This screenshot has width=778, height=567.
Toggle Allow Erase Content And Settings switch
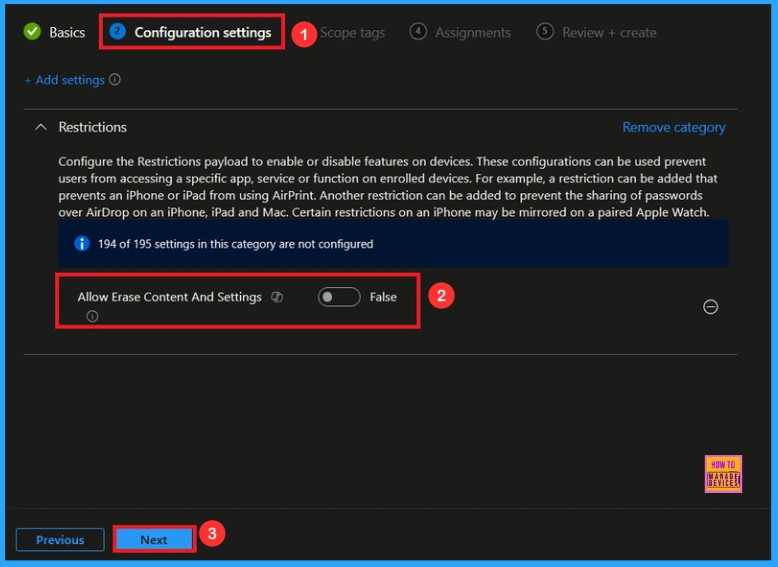pyautogui.click(x=339, y=297)
